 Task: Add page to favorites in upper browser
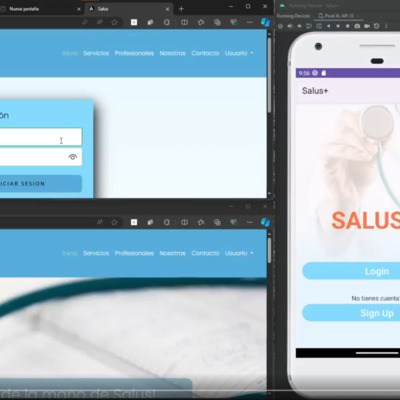[x=114, y=22]
